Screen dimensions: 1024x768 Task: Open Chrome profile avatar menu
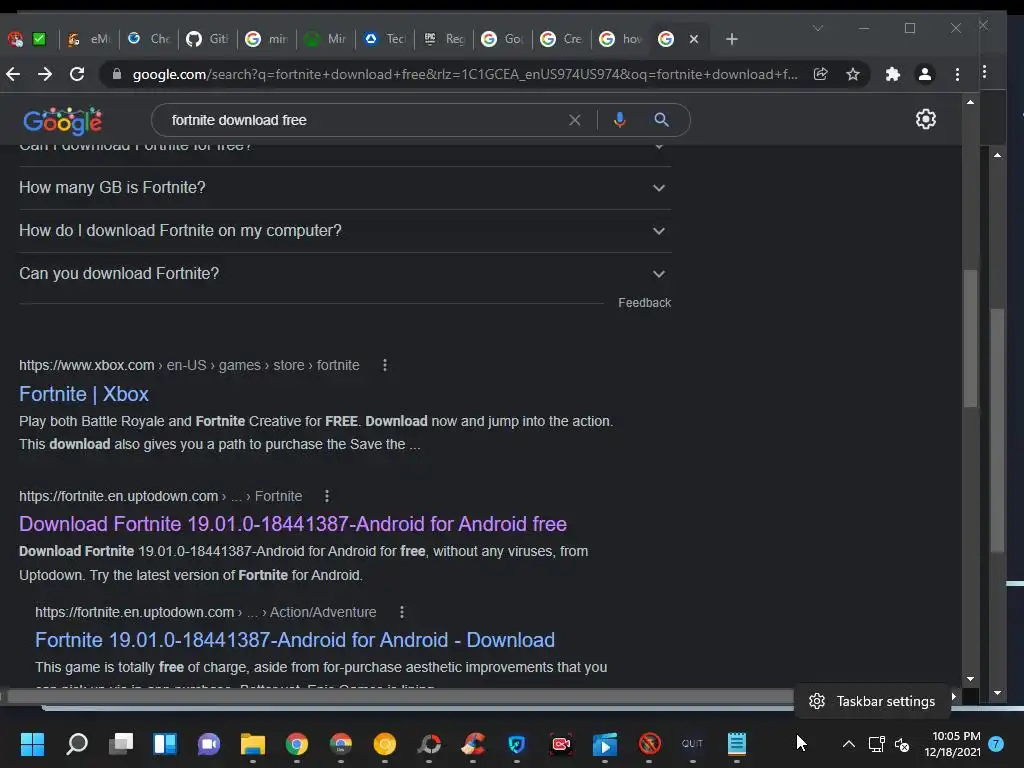click(x=925, y=74)
